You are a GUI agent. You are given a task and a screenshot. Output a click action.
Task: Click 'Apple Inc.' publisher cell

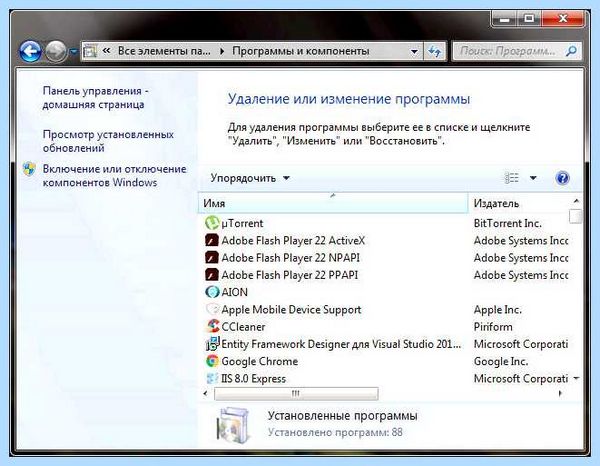tap(497, 310)
